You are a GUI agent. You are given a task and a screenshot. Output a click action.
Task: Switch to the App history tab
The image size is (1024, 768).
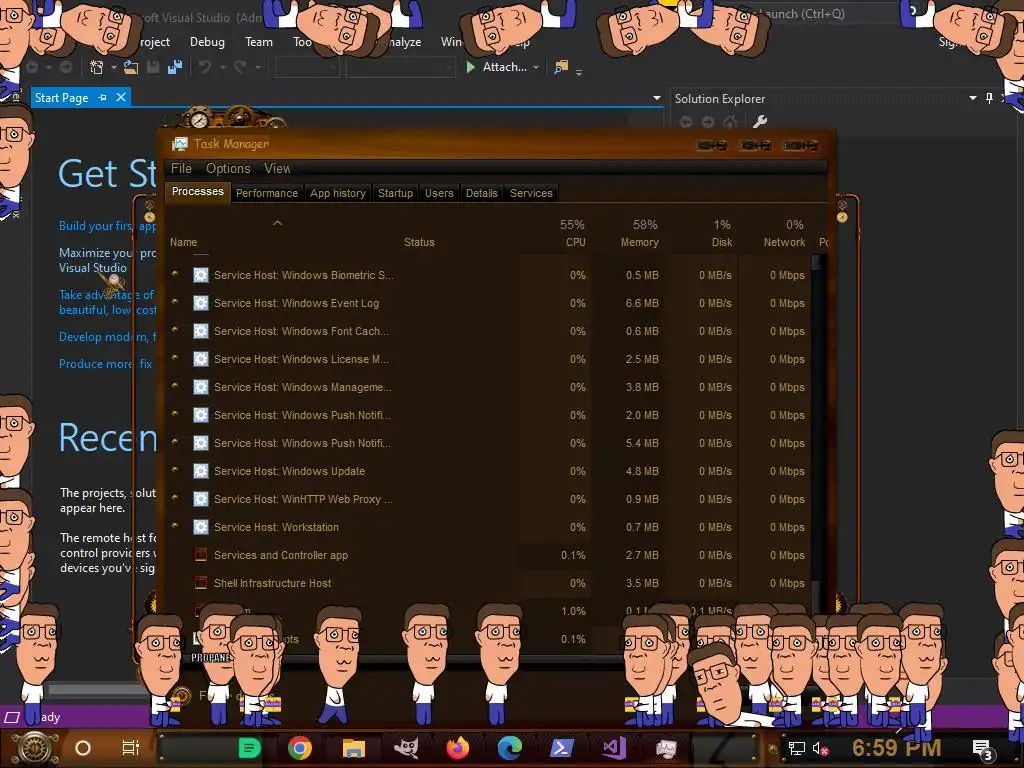338,193
